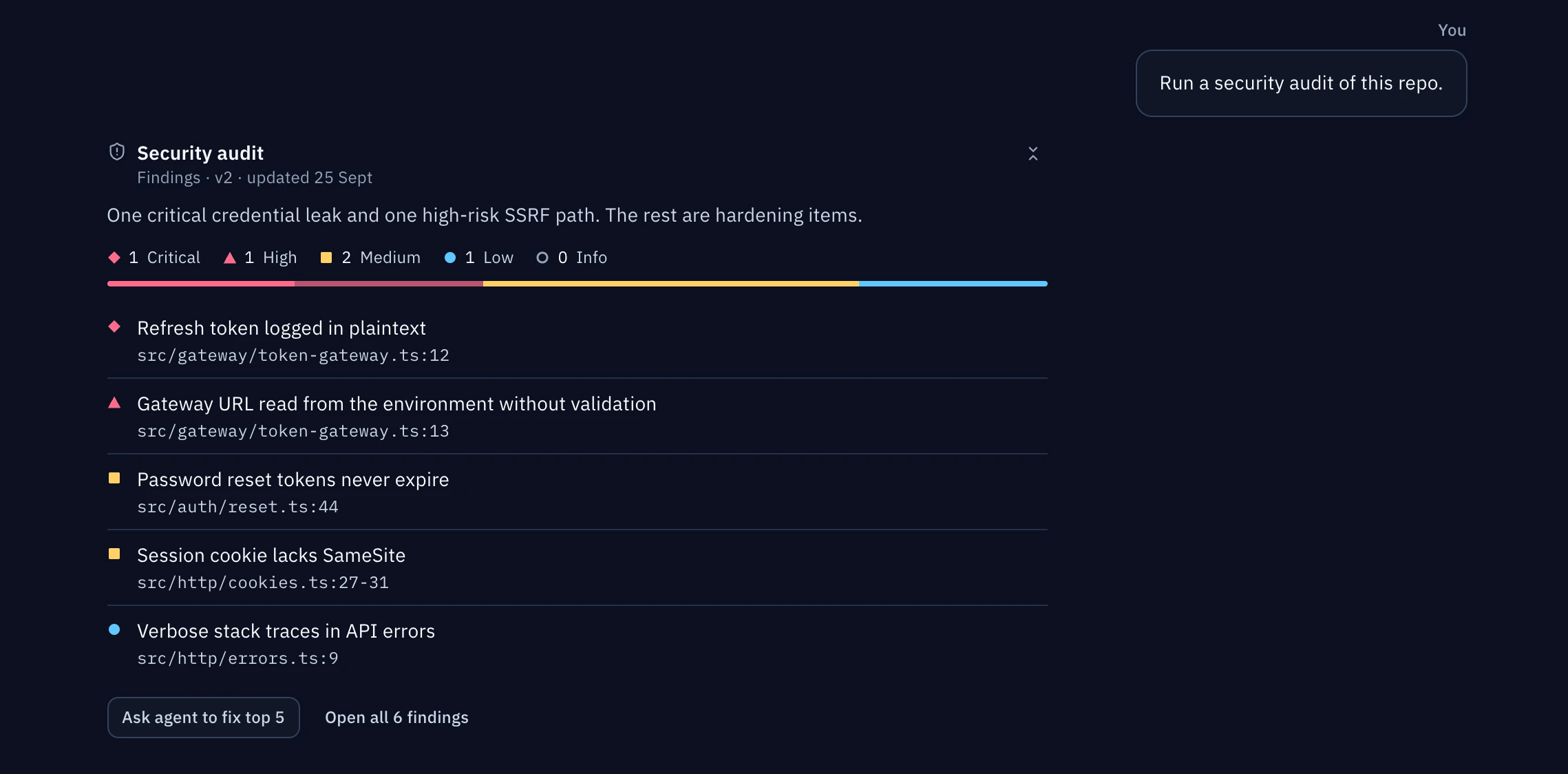Select the blue low segment of severity bar

[x=953, y=284]
